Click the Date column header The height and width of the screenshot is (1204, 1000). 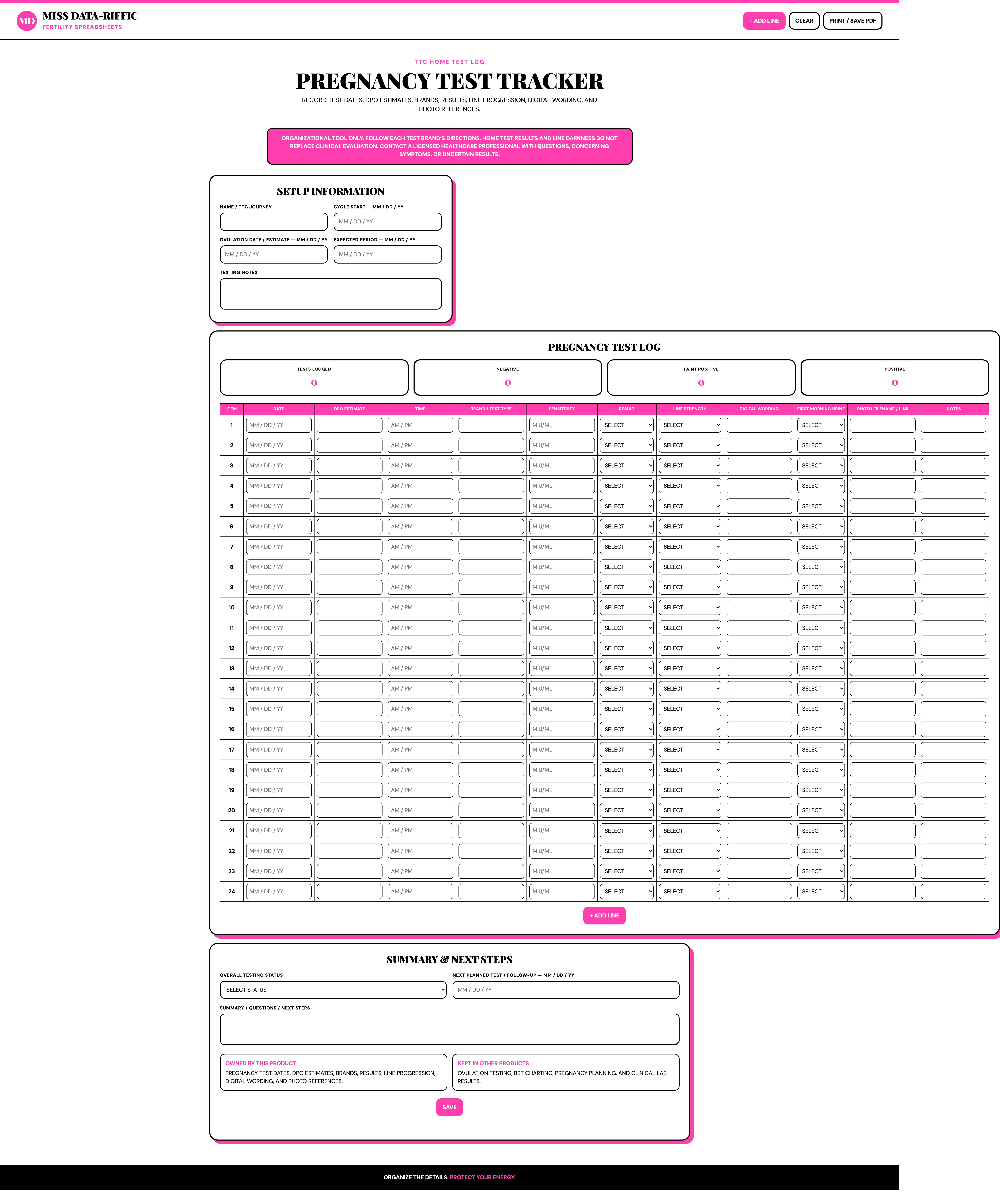pos(279,409)
